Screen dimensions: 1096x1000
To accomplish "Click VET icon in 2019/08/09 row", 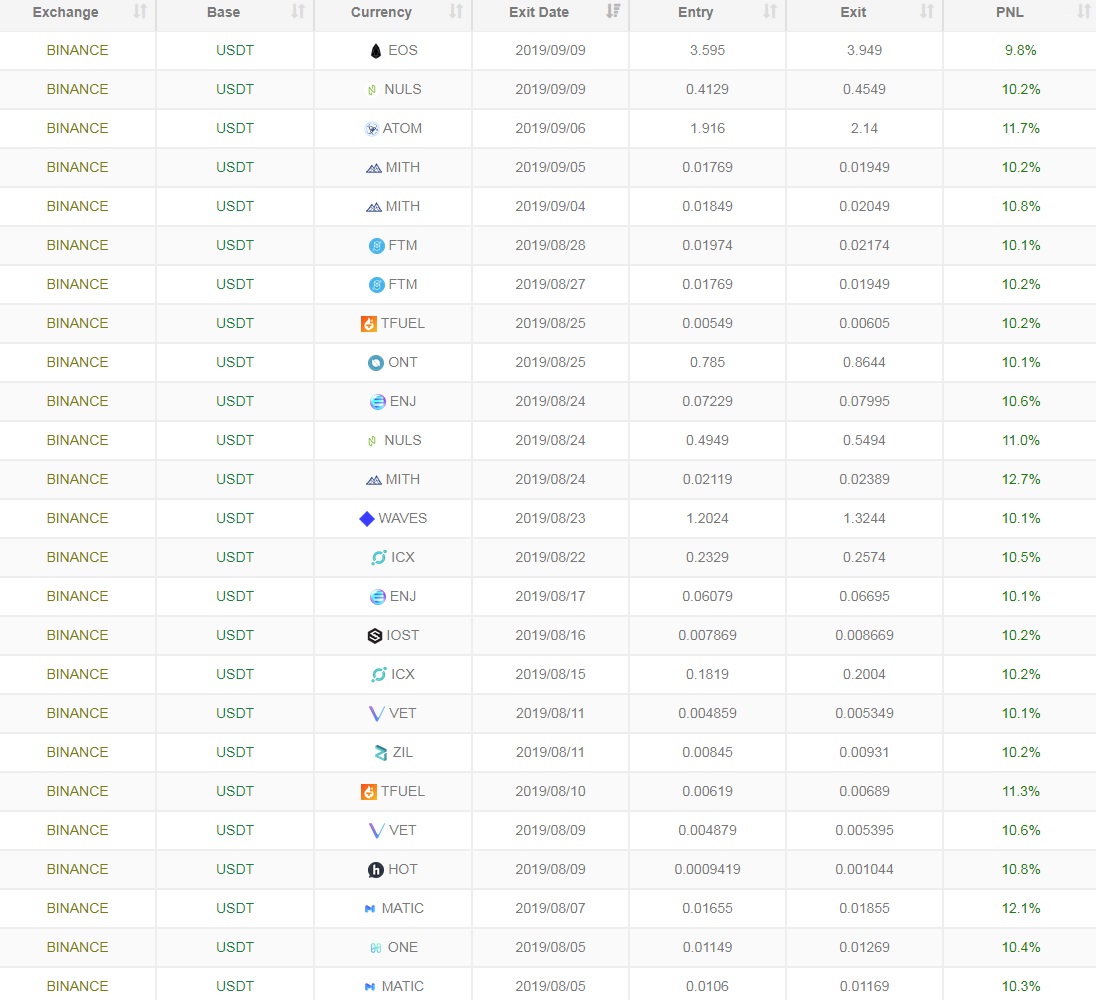I will [376, 831].
